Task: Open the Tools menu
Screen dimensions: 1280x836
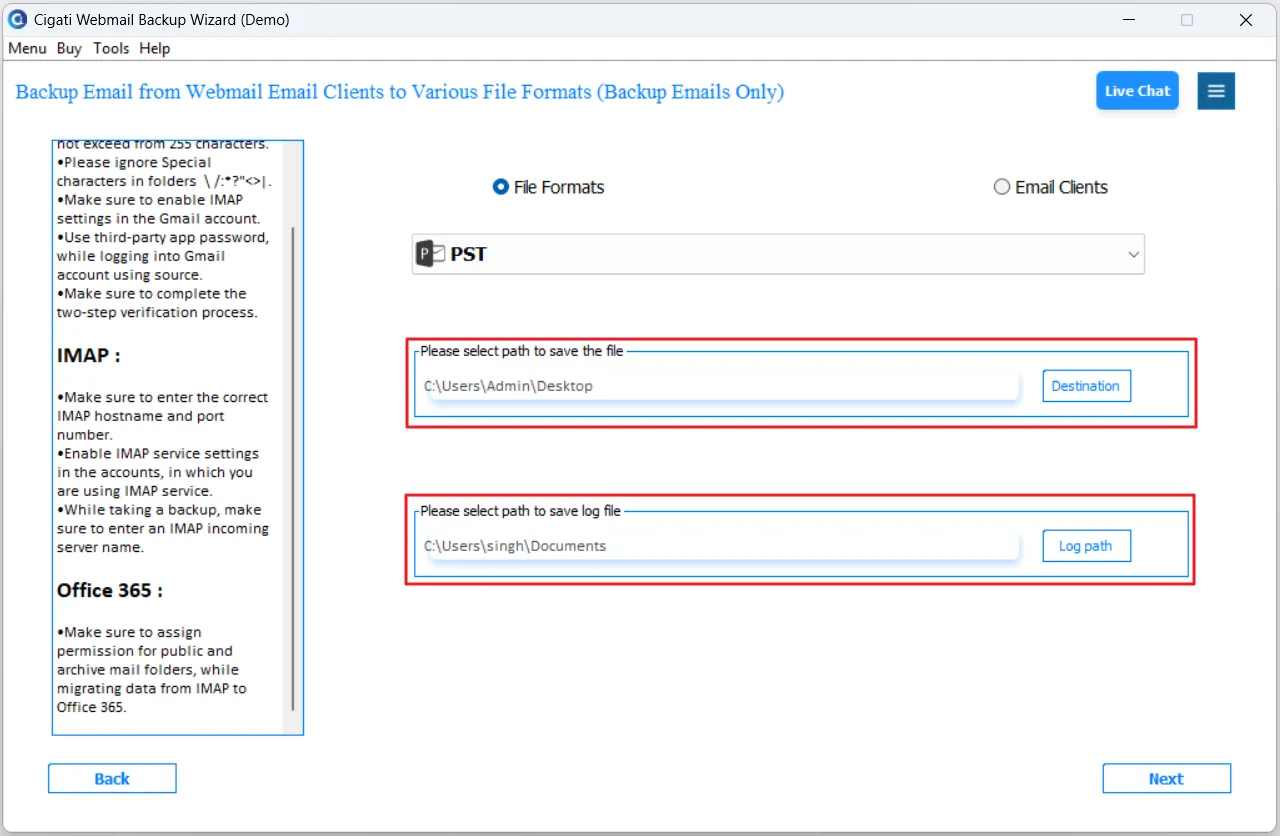Action: click(x=111, y=48)
